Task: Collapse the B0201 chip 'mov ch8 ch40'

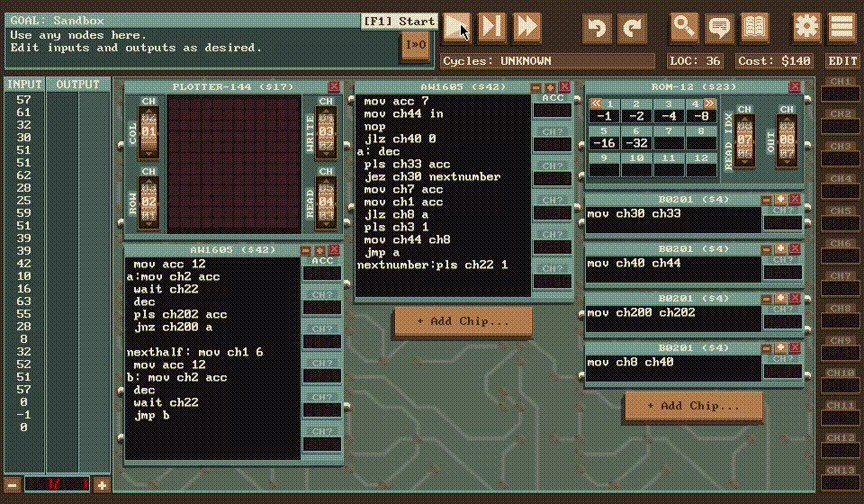Action: (x=766, y=348)
